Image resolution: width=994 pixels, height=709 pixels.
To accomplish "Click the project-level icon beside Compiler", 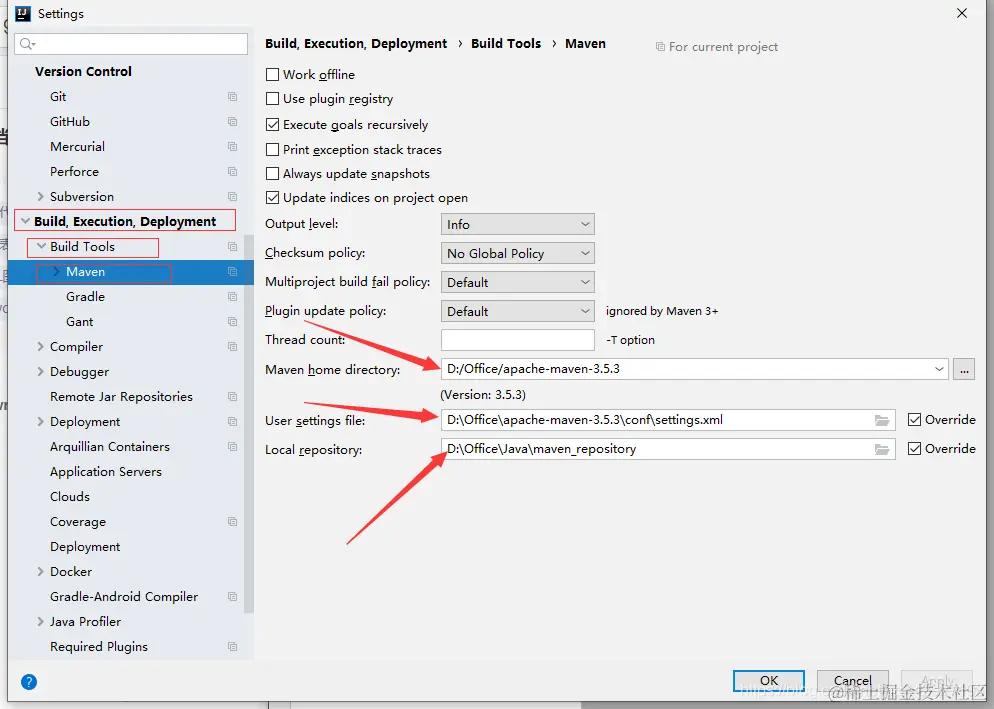I will (232, 347).
